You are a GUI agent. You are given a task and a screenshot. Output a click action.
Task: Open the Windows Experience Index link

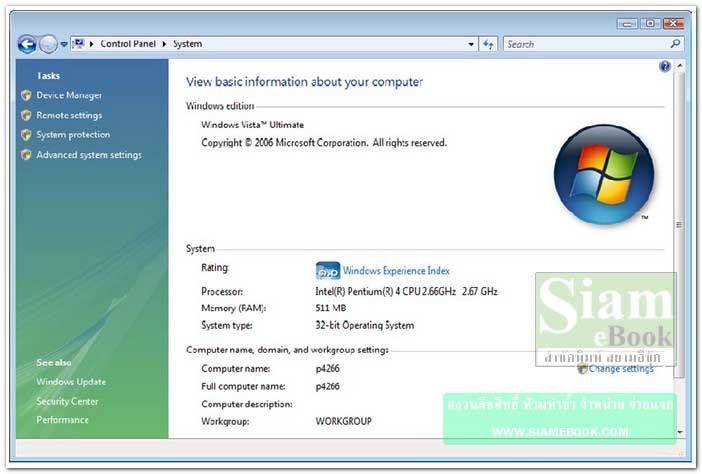(x=396, y=271)
